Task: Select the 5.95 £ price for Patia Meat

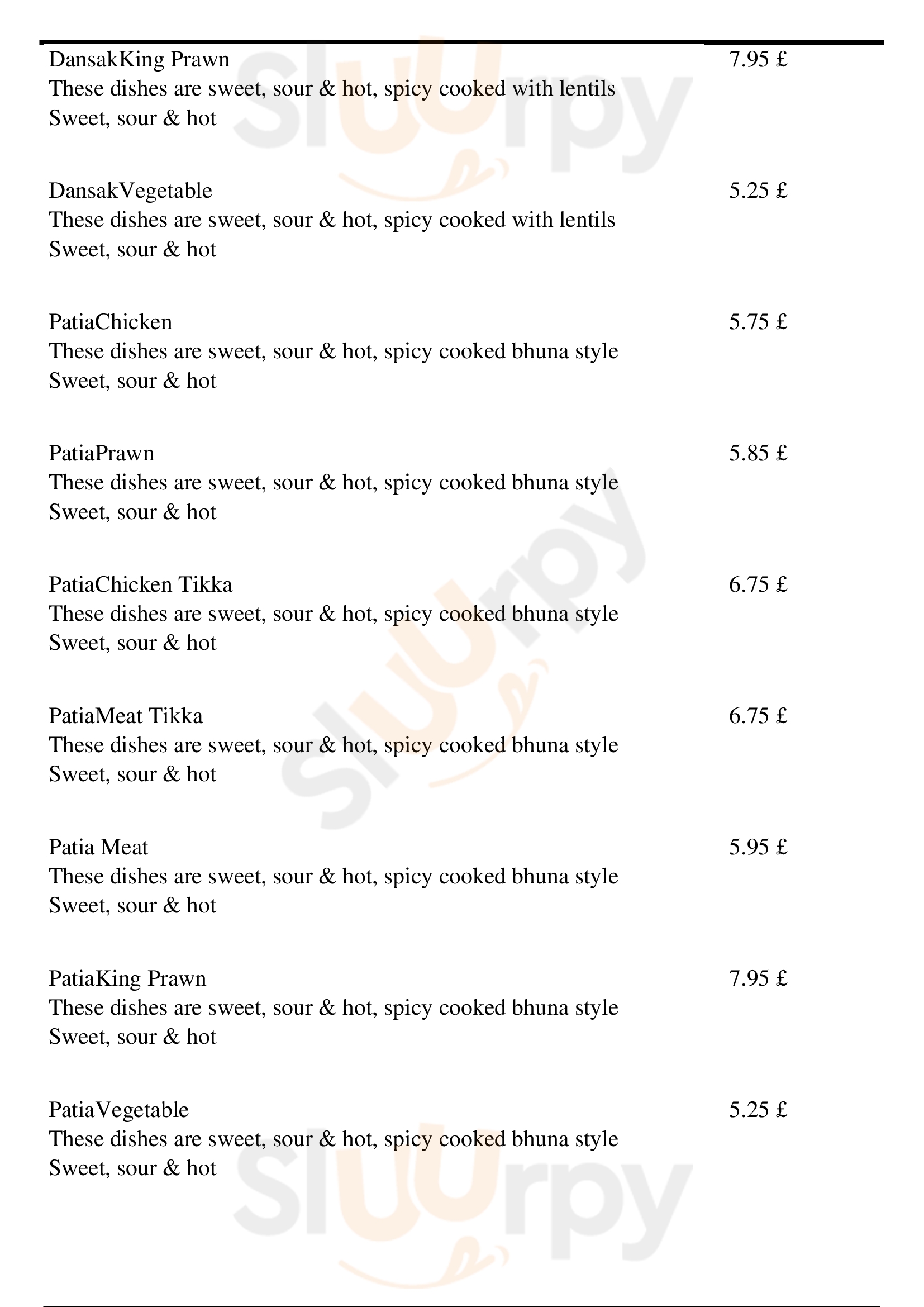Action: tap(758, 847)
